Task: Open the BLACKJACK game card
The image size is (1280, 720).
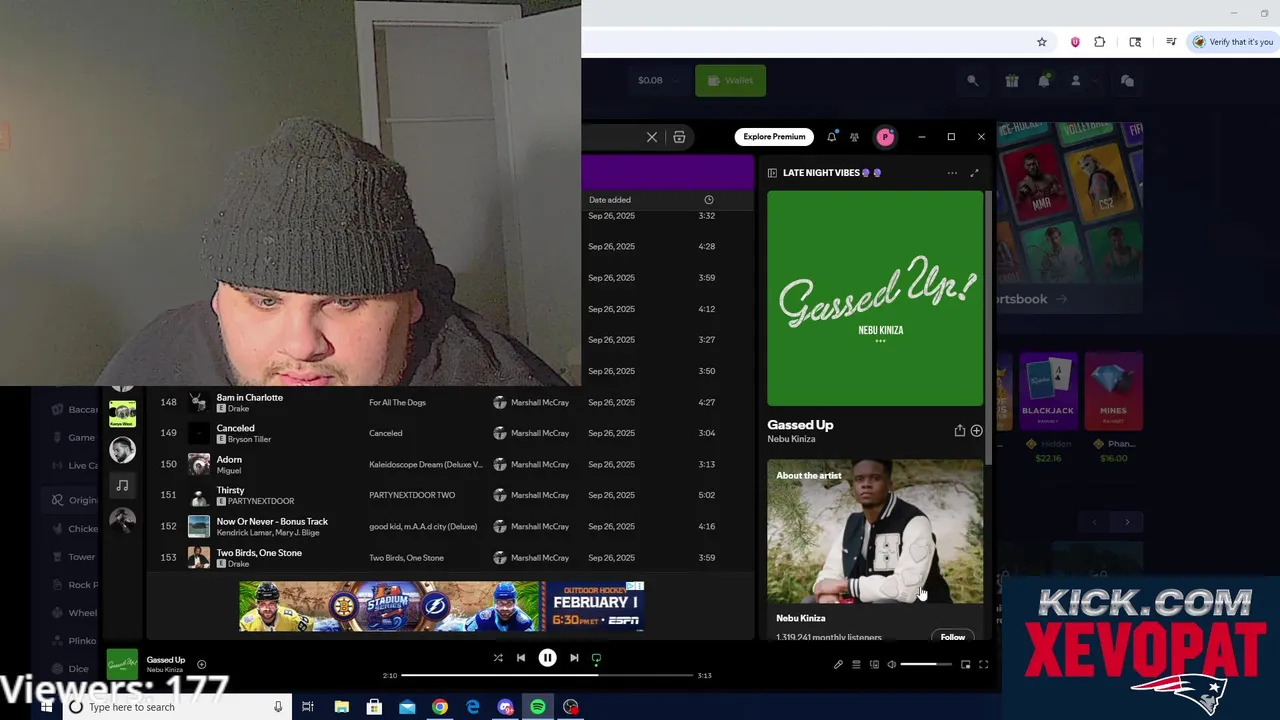Action: coord(1048,391)
